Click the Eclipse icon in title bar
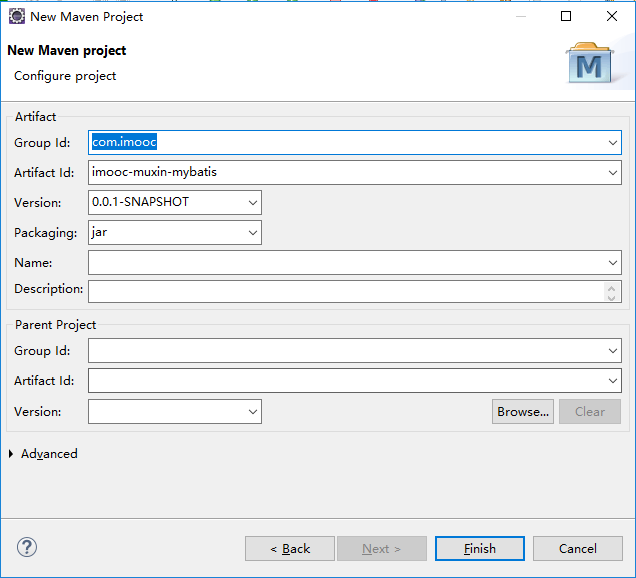Image resolution: width=636 pixels, height=578 pixels. click(17, 16)
